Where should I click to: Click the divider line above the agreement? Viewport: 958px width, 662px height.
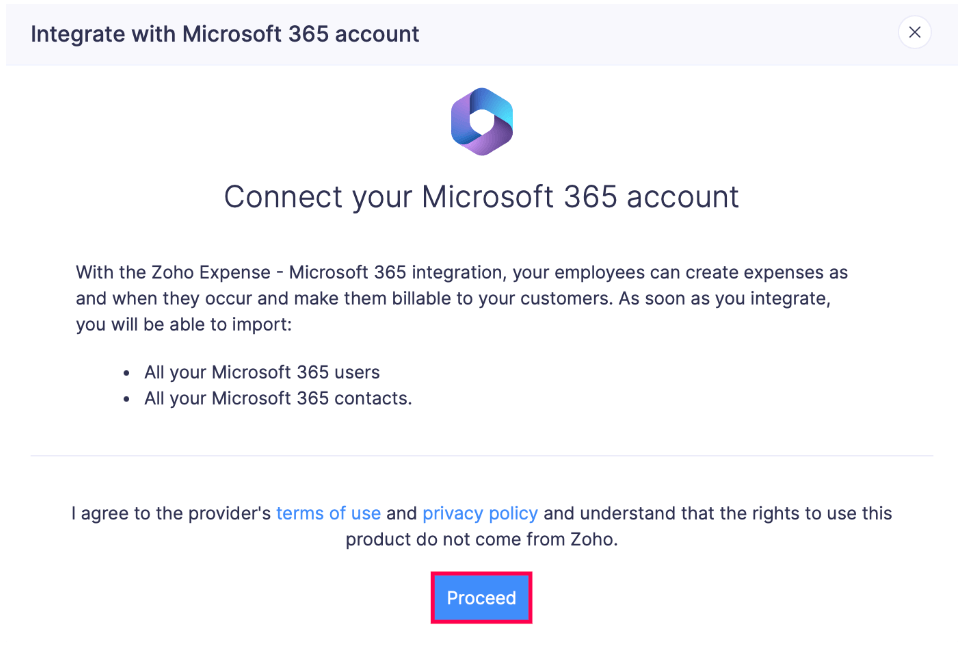(481, 455)
